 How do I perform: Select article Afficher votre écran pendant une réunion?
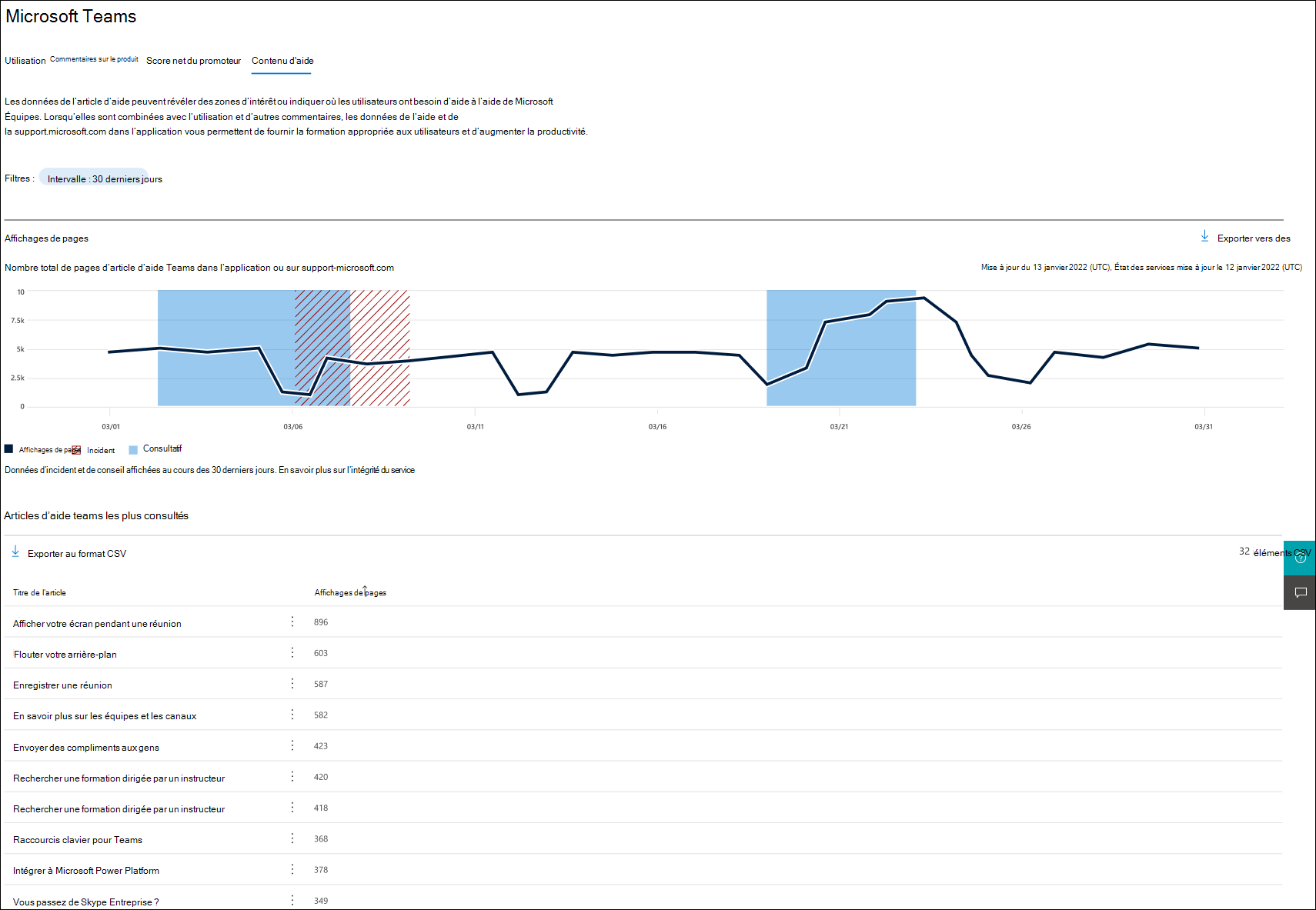point(97,624)
